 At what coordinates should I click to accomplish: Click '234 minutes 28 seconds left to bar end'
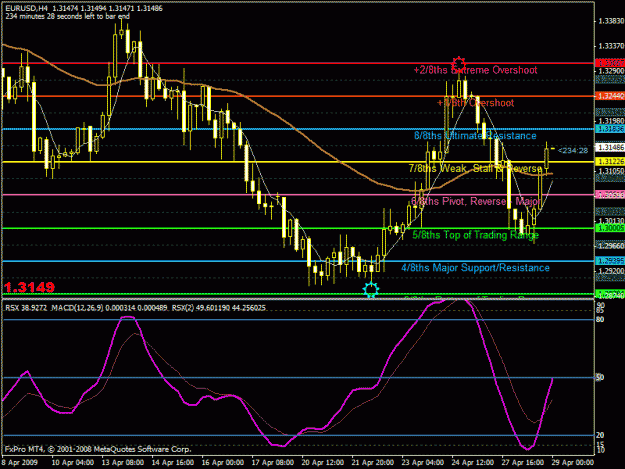tap(67, 16)
